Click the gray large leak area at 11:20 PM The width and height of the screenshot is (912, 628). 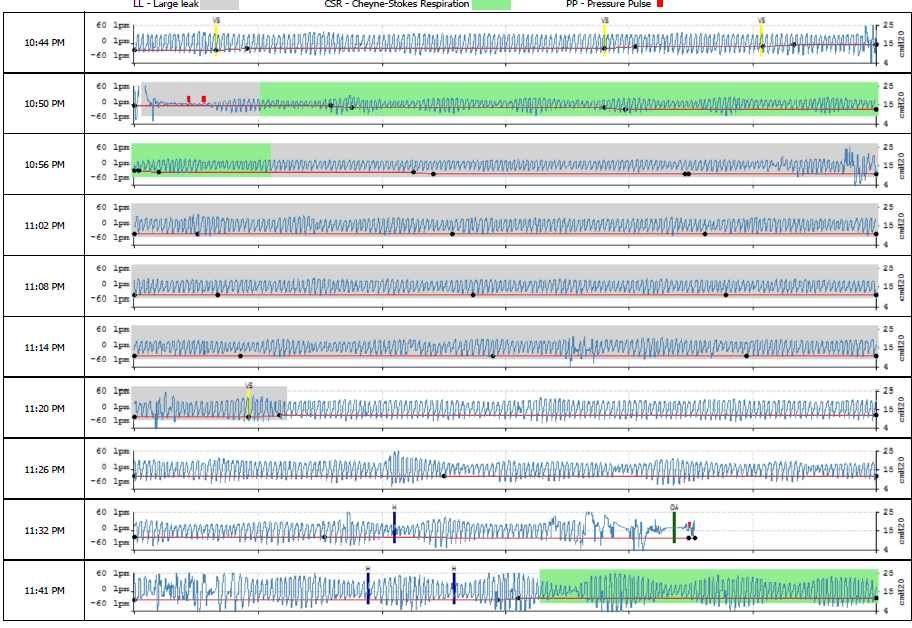click(200, 394)
